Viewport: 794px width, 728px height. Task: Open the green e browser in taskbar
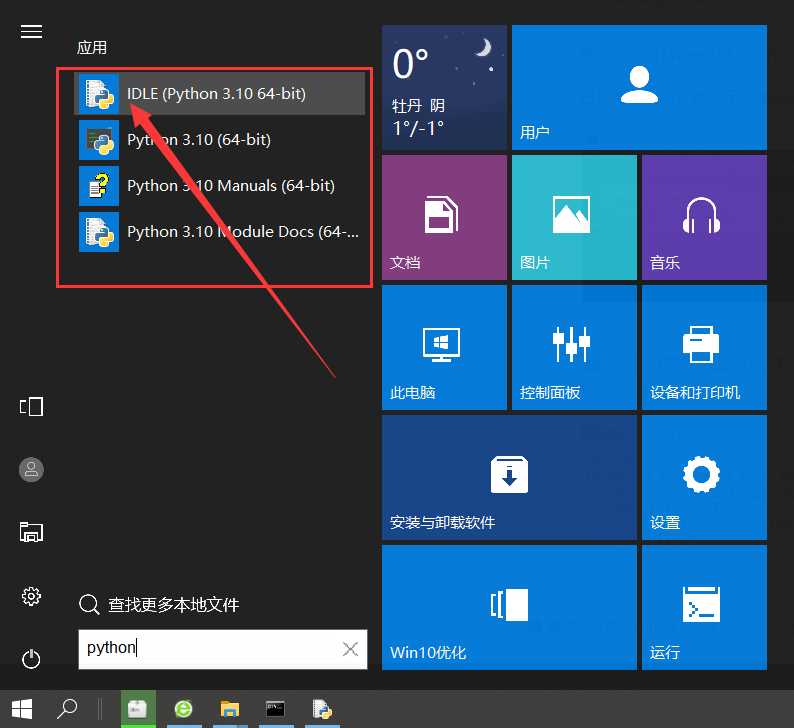[x=184, y=709]
